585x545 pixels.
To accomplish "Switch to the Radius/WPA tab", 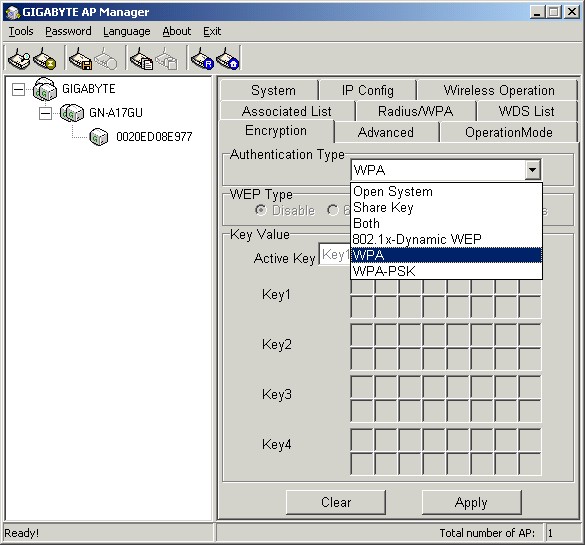I will [416, 111].
